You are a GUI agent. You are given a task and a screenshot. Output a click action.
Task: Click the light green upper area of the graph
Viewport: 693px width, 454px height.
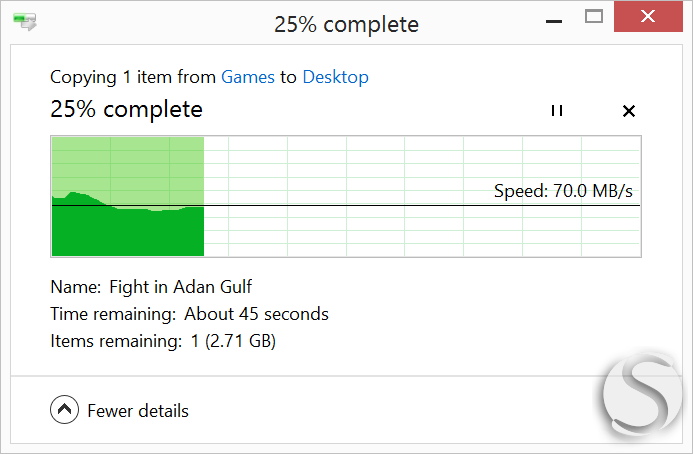pyautogui.click(x=128, y=166)
